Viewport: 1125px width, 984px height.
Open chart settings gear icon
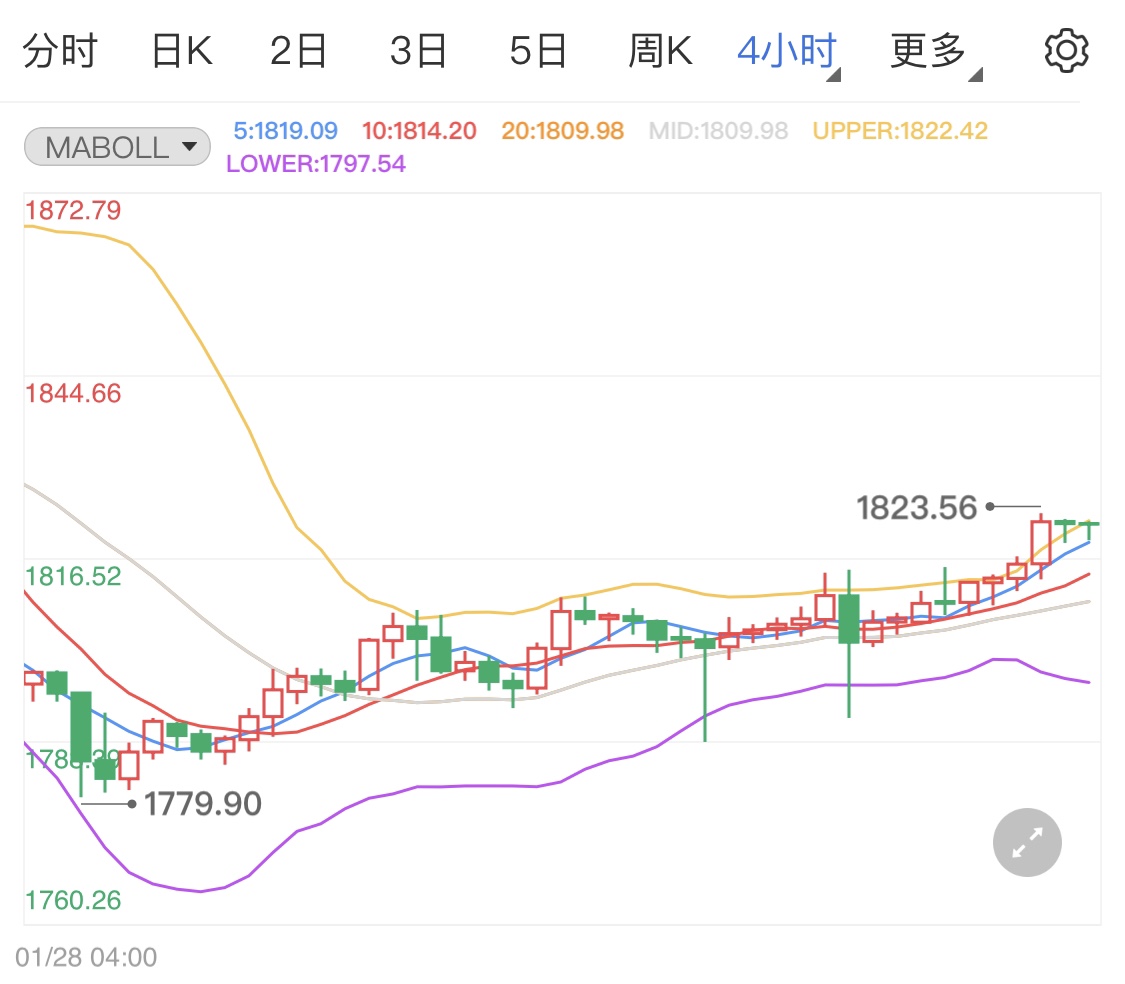1066,51
